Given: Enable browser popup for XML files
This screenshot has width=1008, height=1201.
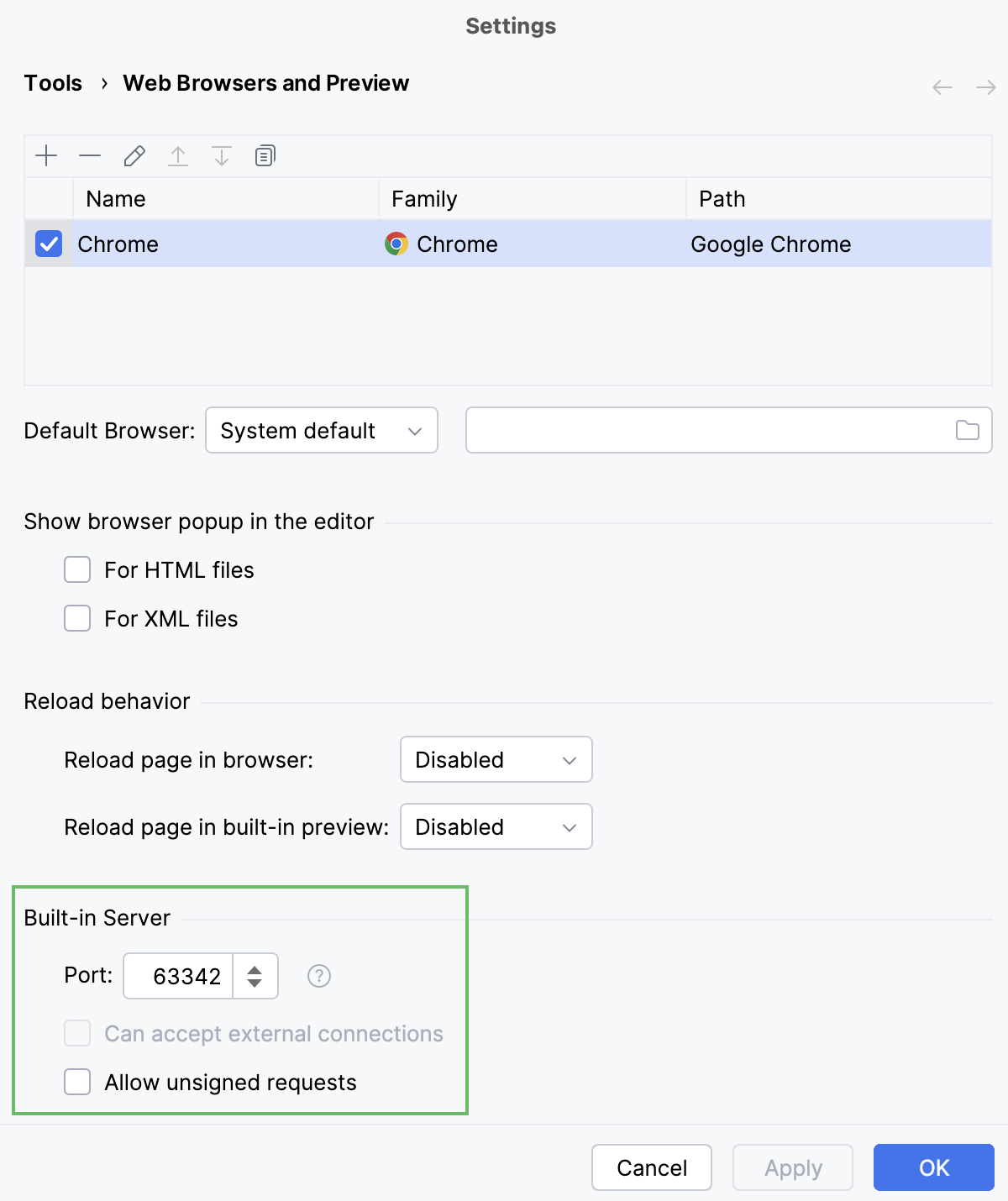Looking at the screenshot, I should tap(77, 619).
